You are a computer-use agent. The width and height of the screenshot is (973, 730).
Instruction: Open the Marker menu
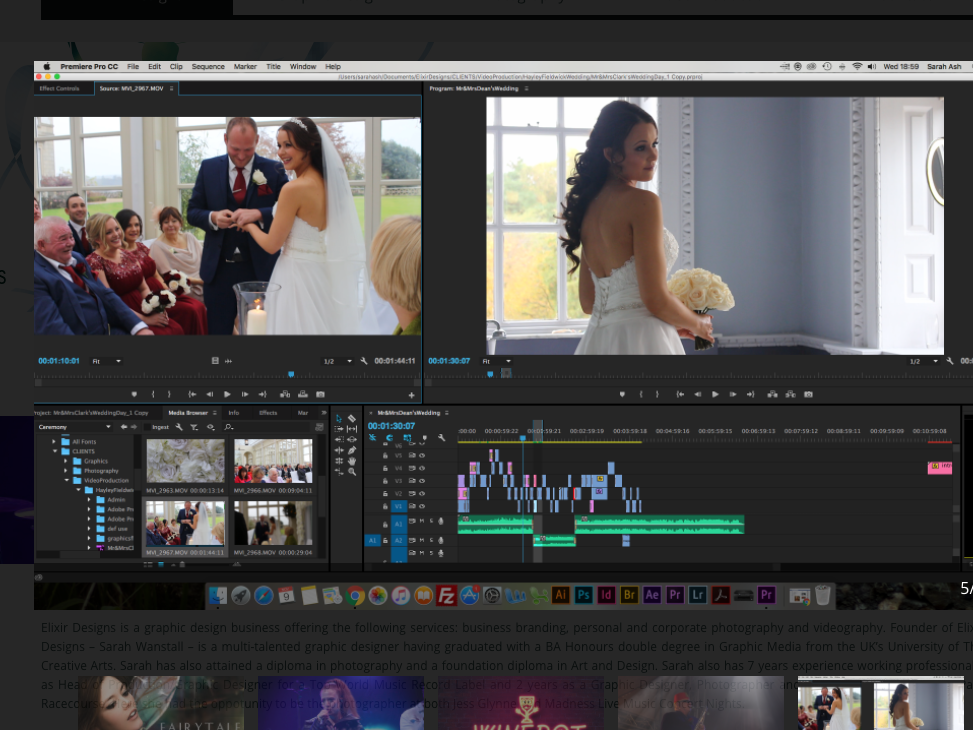245,66
